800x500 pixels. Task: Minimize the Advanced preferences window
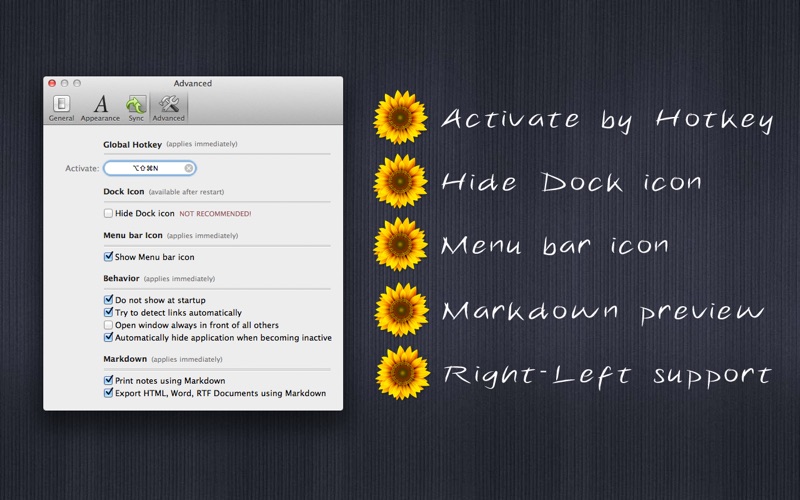pyautogui.click(x=64, y=83)
